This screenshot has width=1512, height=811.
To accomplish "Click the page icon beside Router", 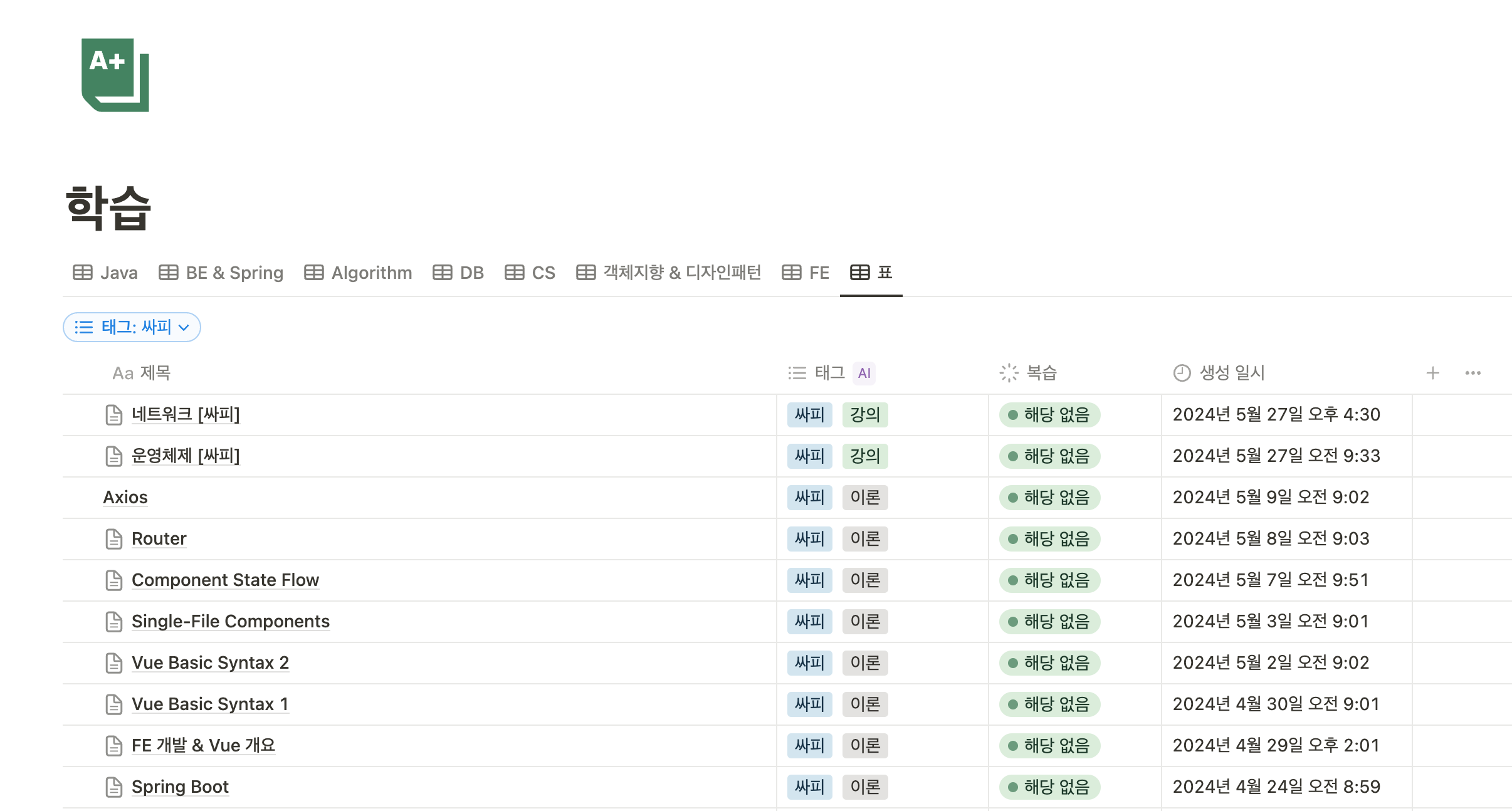I will pyautogui.click(x=113, y=538).
